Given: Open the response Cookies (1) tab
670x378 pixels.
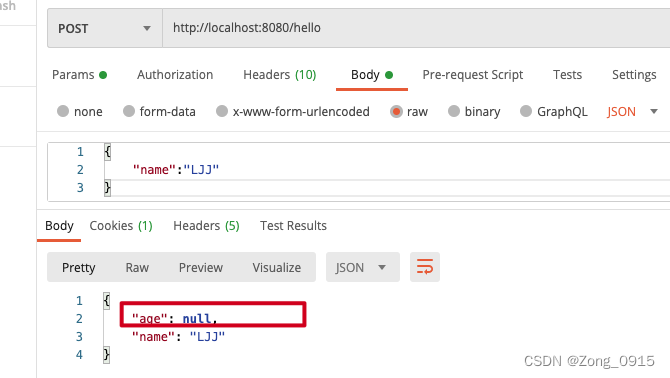Looking at the screenshot, I should pyautogui.click(x=121, y=226).
